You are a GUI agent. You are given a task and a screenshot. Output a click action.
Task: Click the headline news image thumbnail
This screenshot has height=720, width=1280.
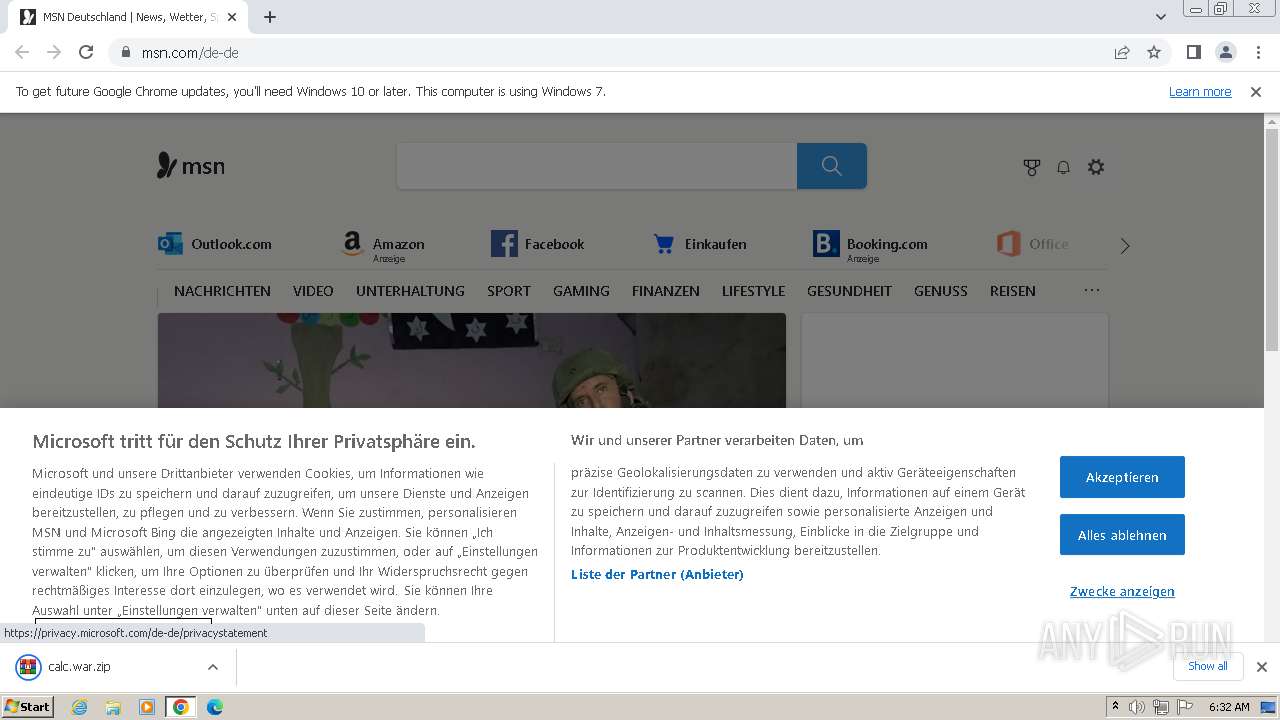click(x=471, y=361)
